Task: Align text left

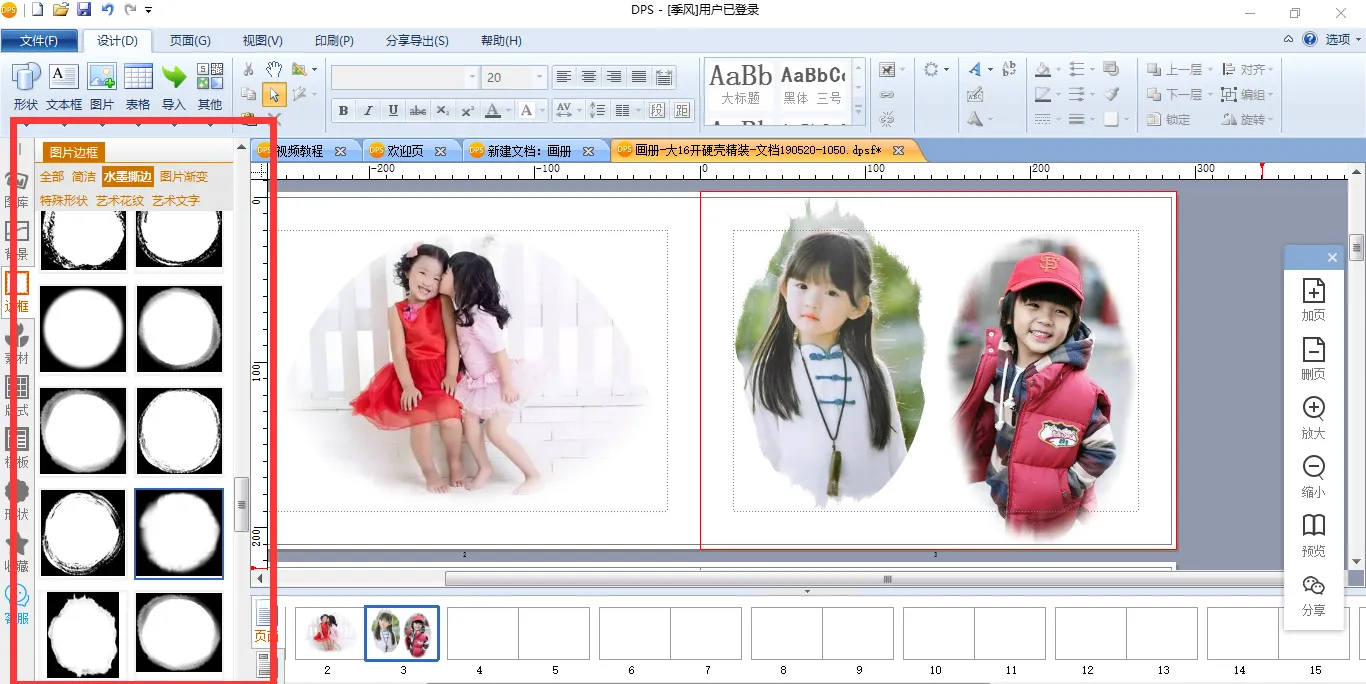Action: pos(564,77)
